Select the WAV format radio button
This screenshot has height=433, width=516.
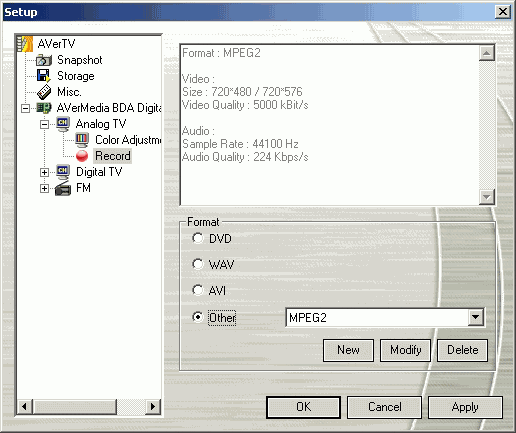pos(198,264)
